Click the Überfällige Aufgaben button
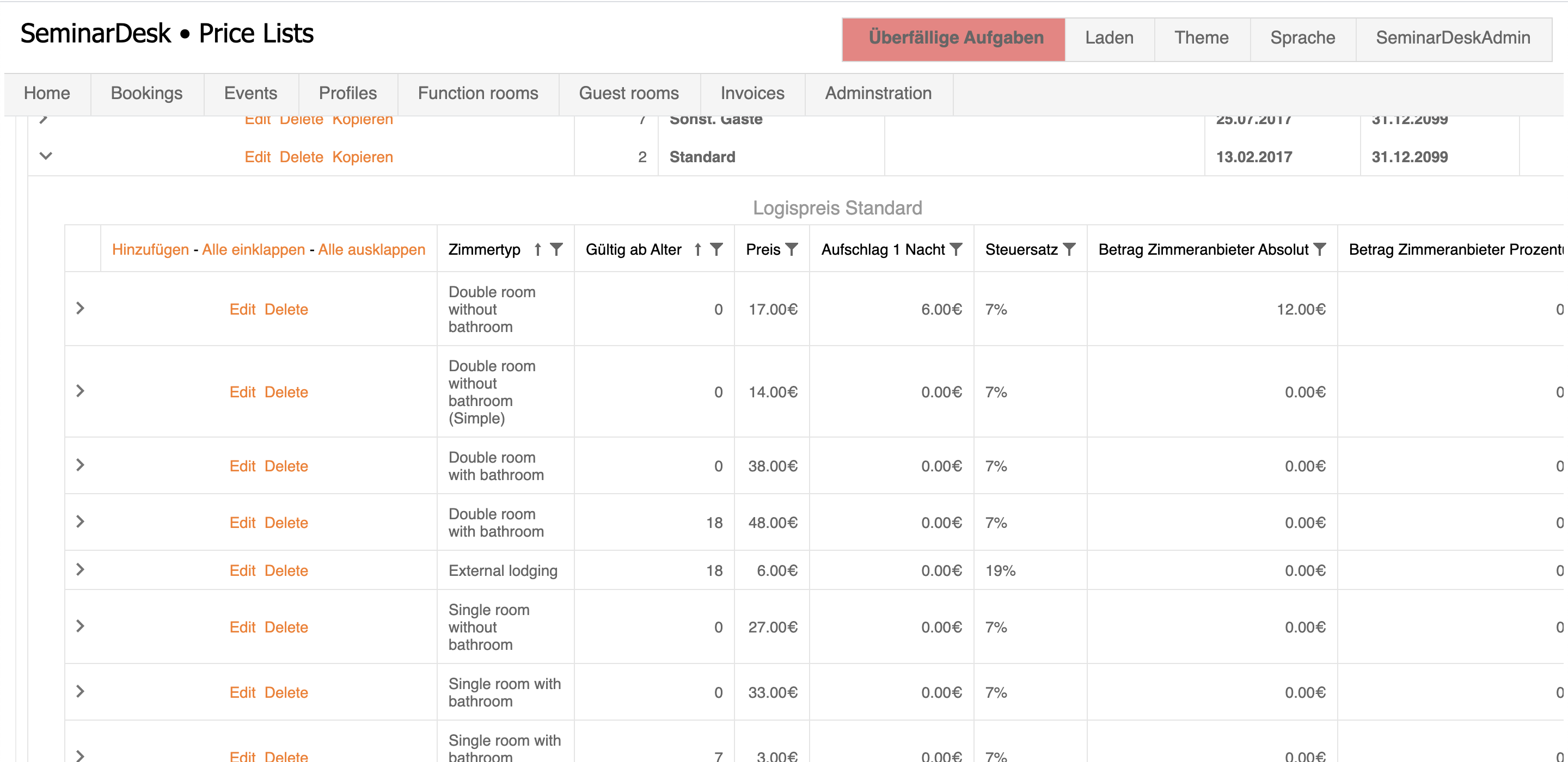The height and width of the screenshot is (762, 1568). tap(955, 38)
